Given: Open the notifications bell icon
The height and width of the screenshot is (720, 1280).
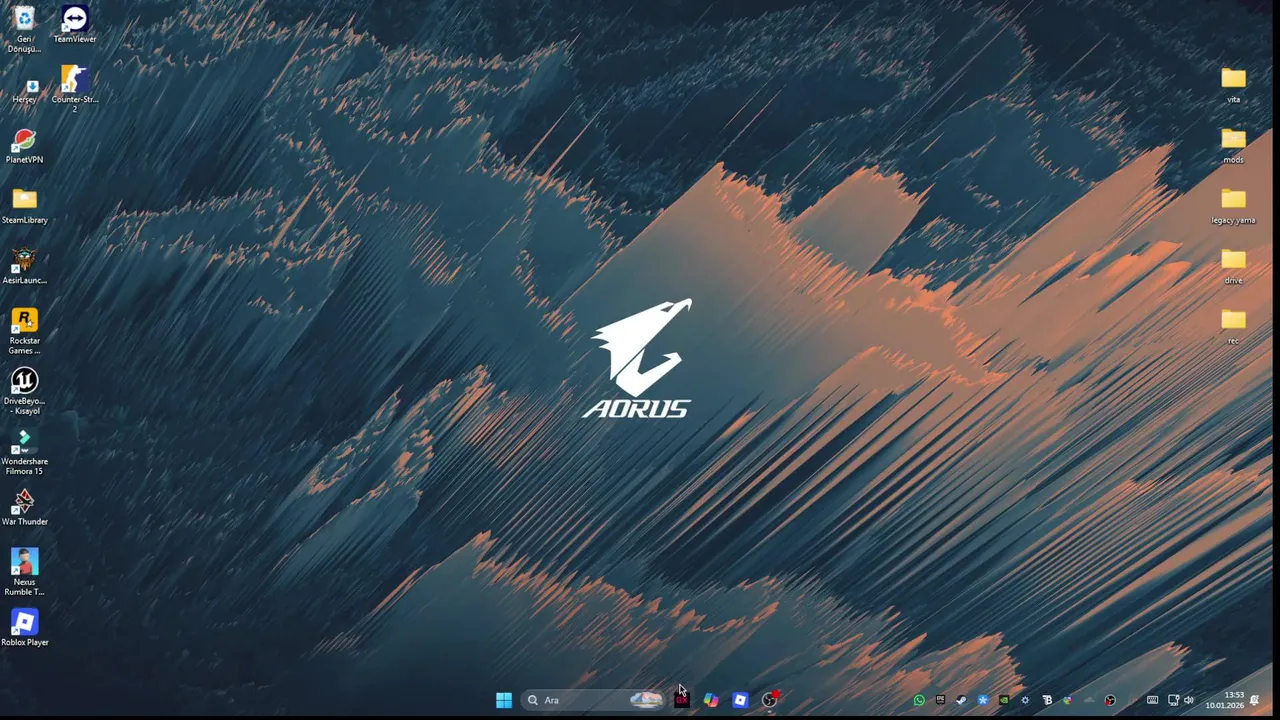Looking at the screenshot, I should click(1254, 700).
